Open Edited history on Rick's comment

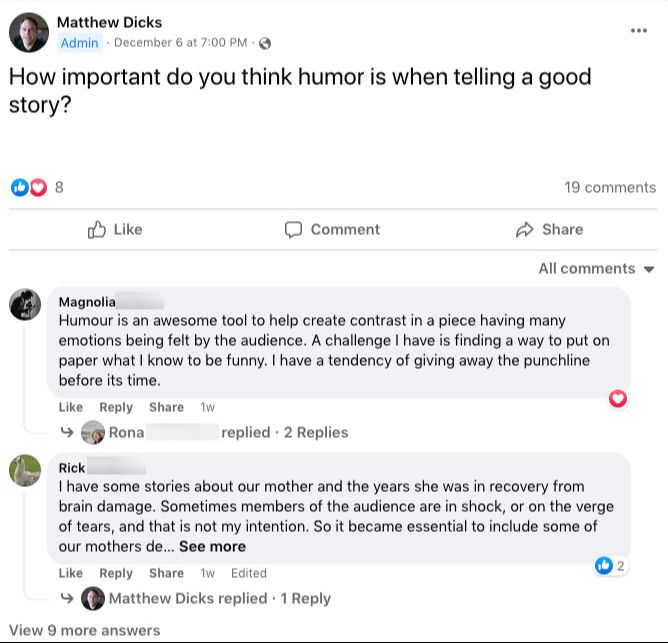(248, 573)
